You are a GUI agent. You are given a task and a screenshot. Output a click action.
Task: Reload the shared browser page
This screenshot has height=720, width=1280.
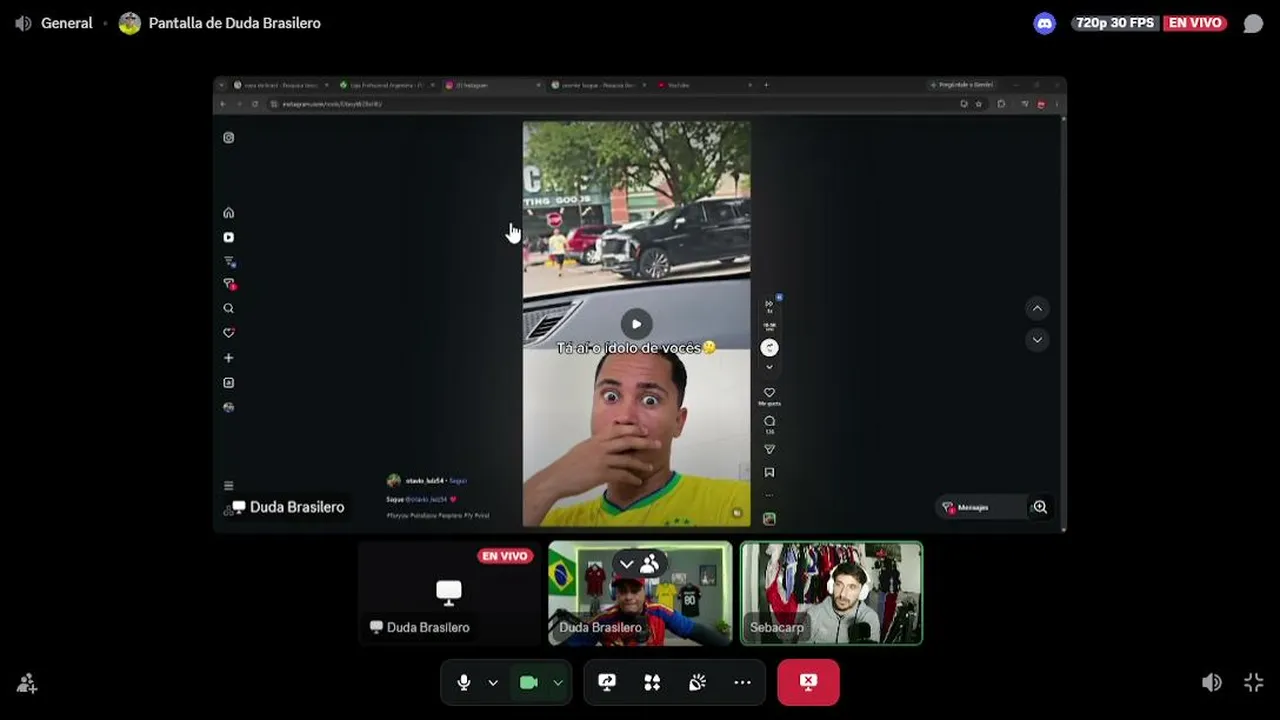[255, 104]
